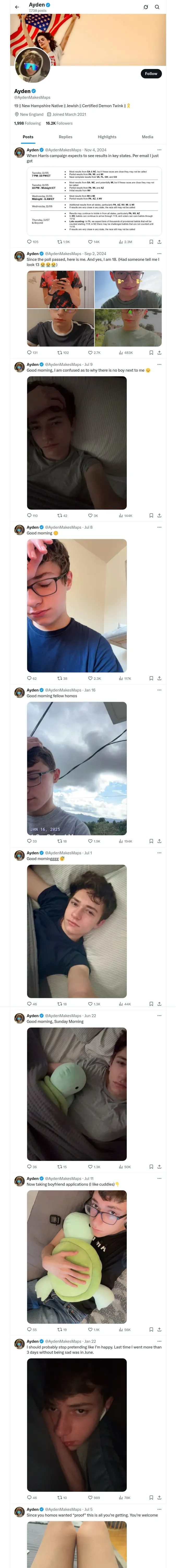Switch to the Media tab
This screenshot has height=1568, width=176.
coord(148,137)
